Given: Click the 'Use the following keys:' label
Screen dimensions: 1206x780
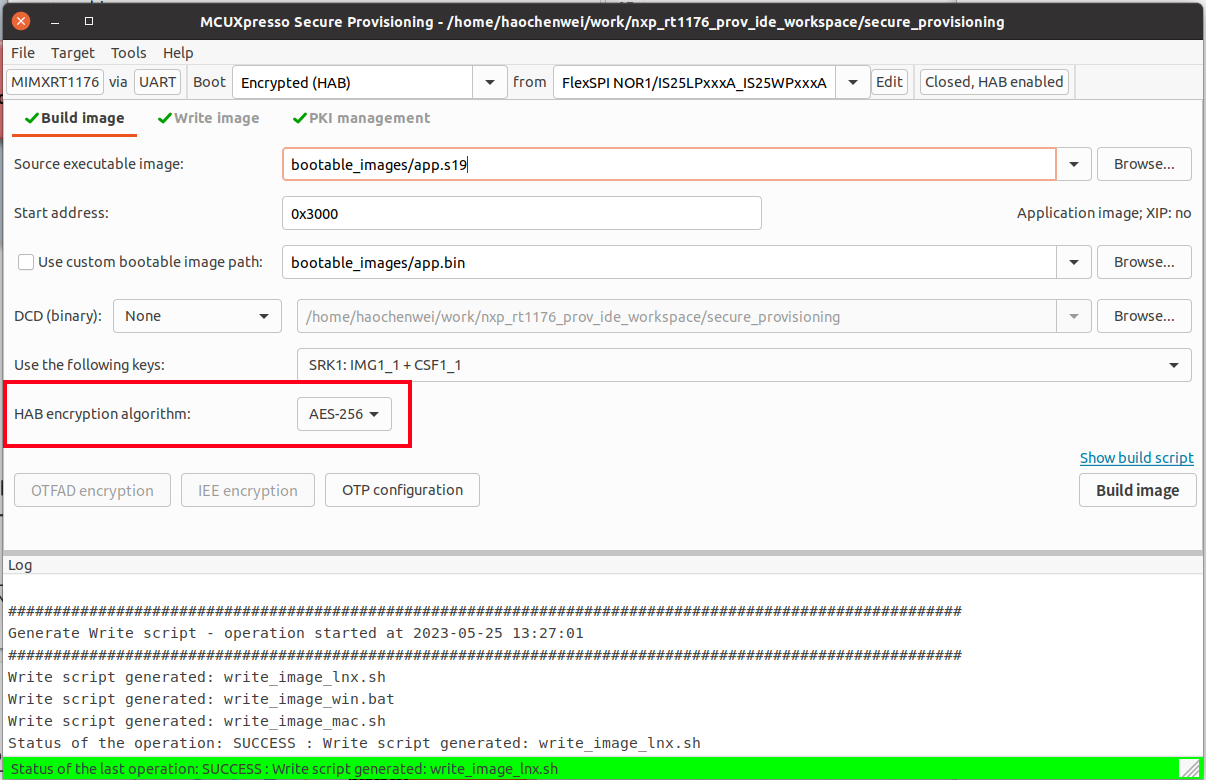Looking at the screenshot, I should click(x=89, y=365).
